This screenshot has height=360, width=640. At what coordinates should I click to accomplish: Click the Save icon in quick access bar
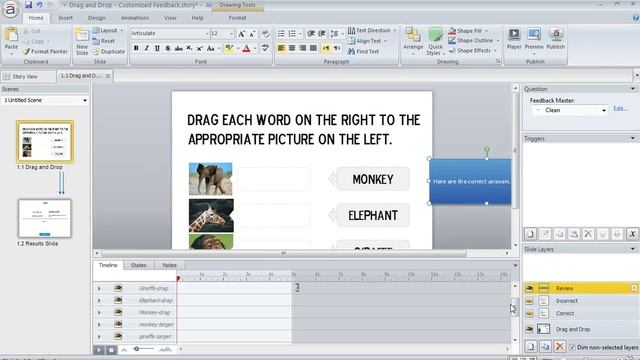coord(28,5)
